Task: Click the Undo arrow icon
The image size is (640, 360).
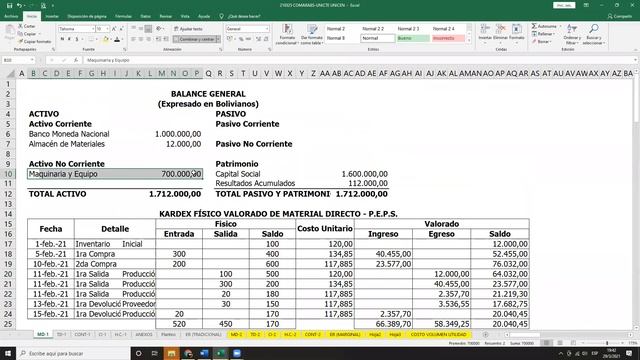Action: (19, 5)
